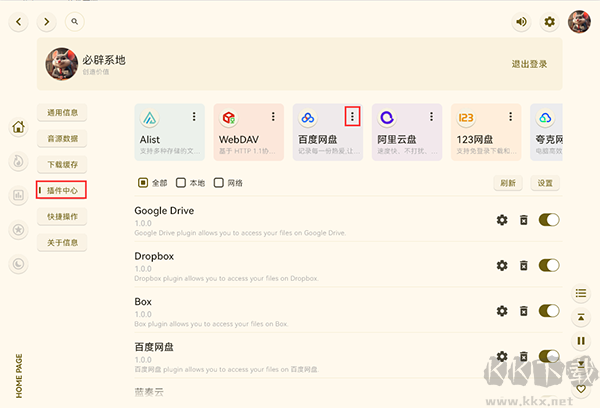Toggle the Box plugin switch
The width and height of the screenshot is (600, 408).
pos(549,311)
